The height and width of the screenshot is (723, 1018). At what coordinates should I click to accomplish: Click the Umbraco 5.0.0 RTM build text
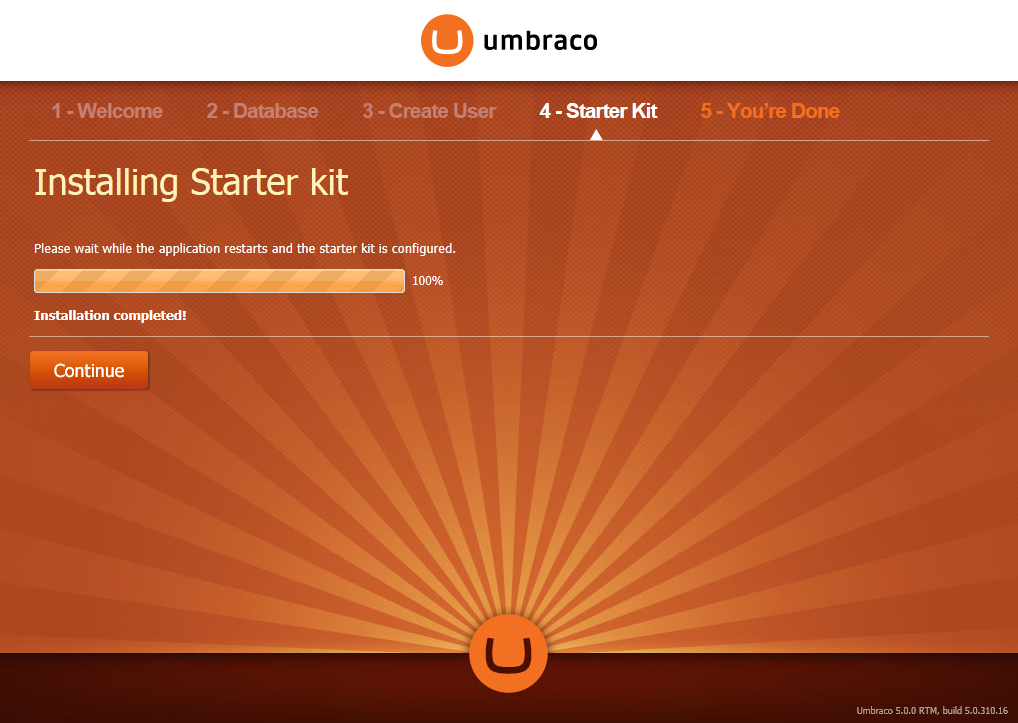(932, 711)
